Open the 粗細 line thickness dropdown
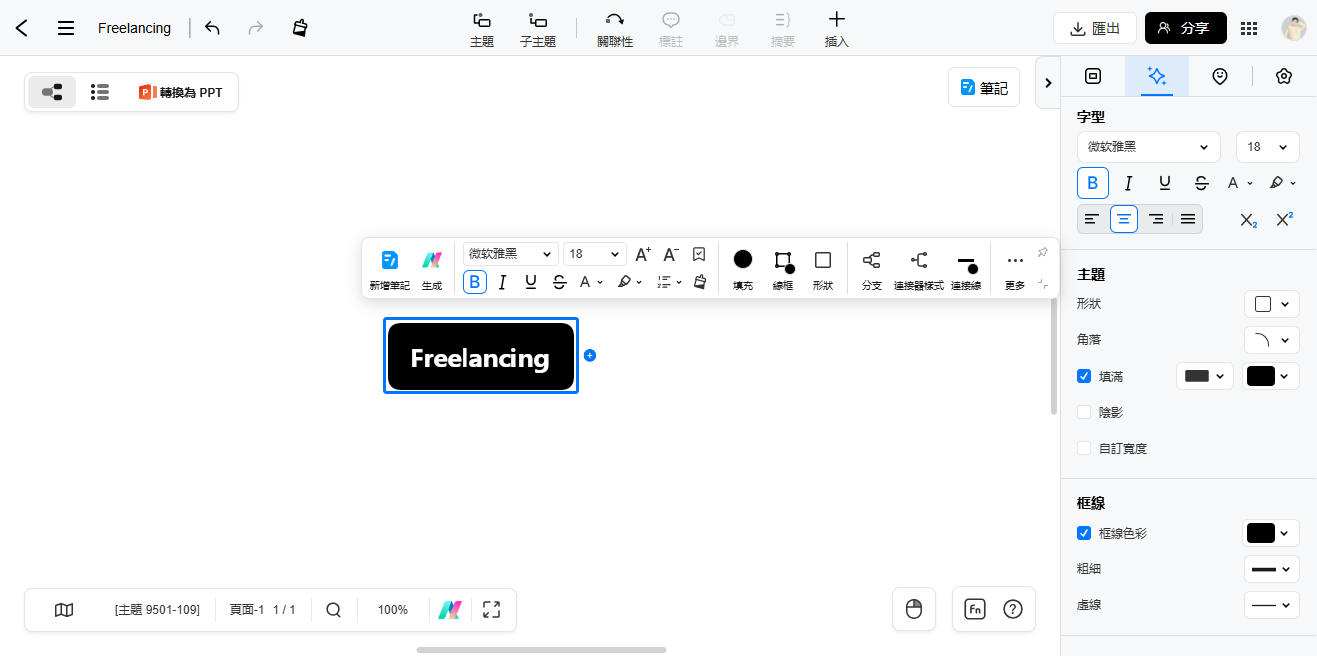1317x656 pixels. click(x=1271, y=569)
